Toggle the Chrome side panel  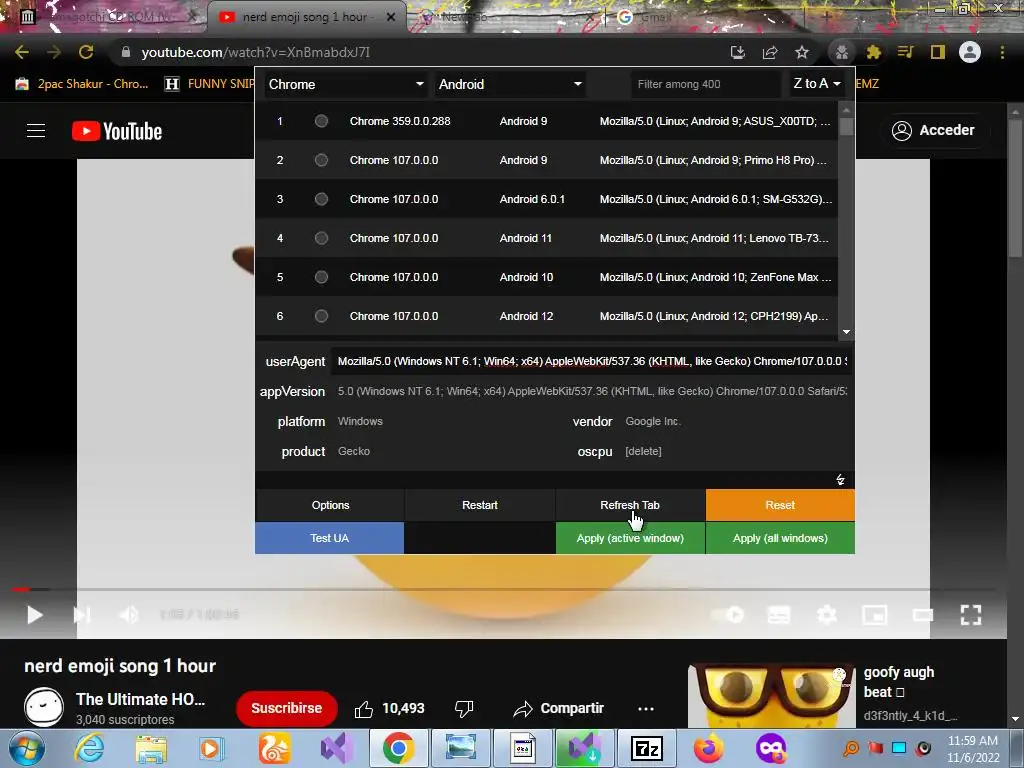pos(938,52)
